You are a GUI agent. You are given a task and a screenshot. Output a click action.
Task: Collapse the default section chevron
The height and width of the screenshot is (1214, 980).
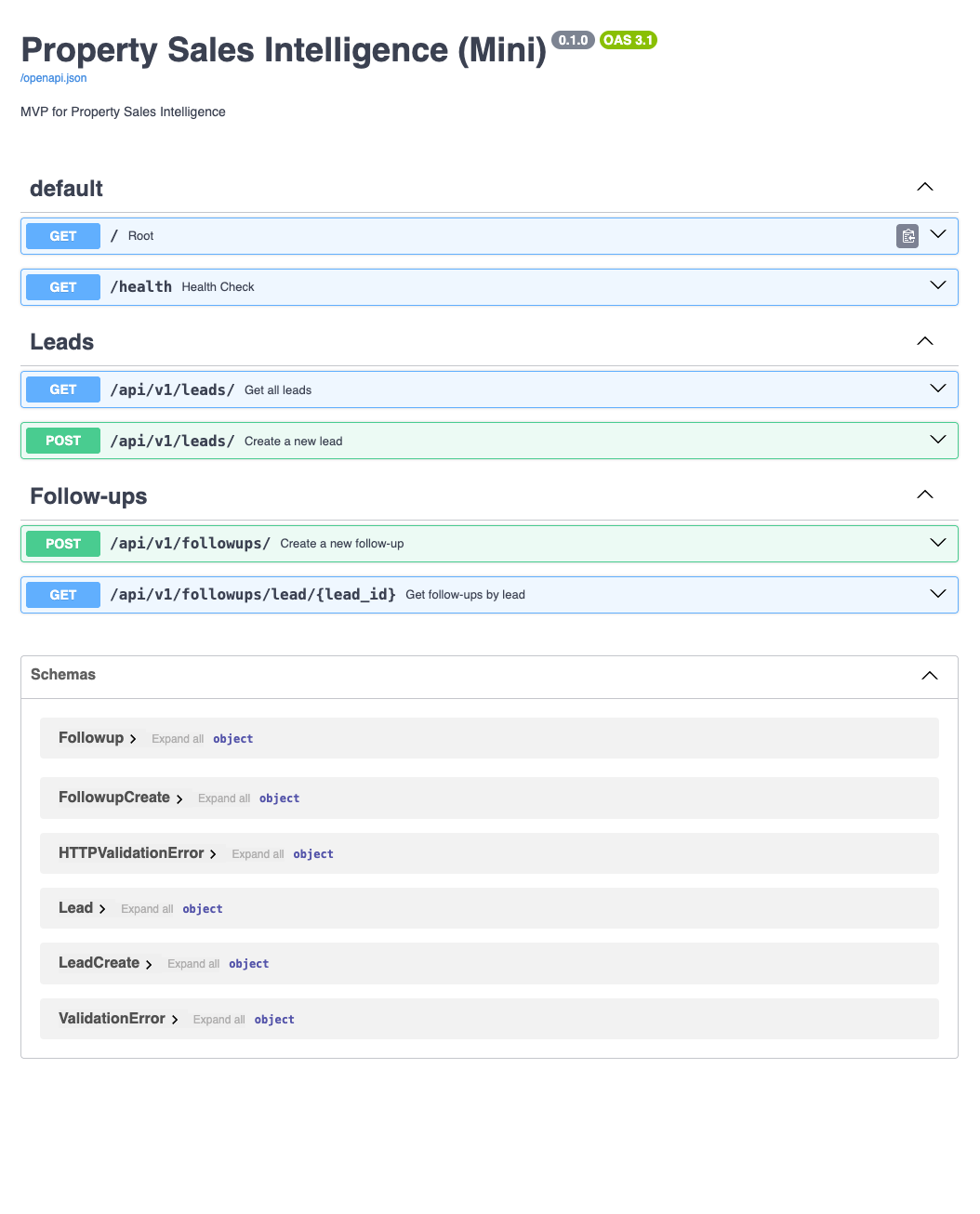point(924,187)
